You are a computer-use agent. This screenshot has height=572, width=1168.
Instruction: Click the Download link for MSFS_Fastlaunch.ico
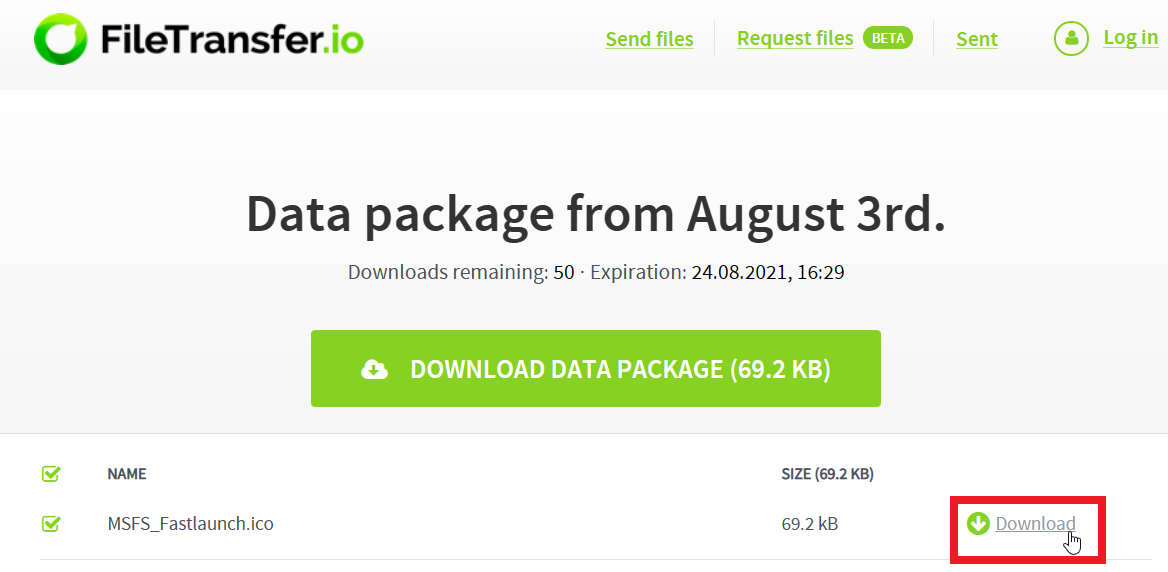[1035, 524]
